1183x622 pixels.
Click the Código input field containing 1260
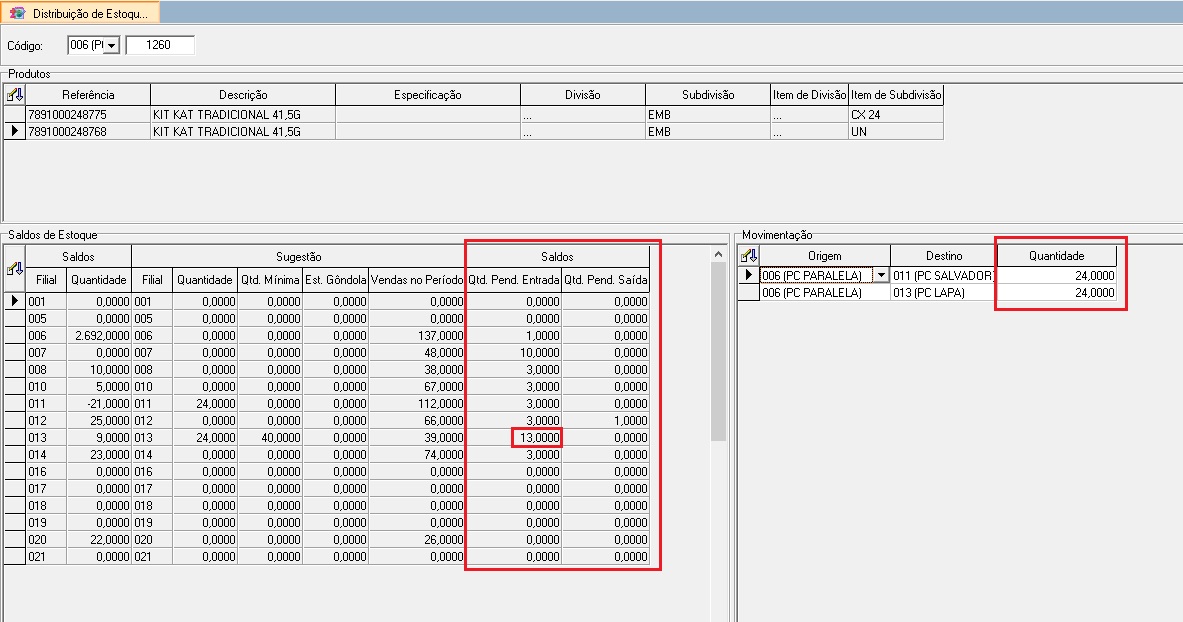tap(160, 45)
